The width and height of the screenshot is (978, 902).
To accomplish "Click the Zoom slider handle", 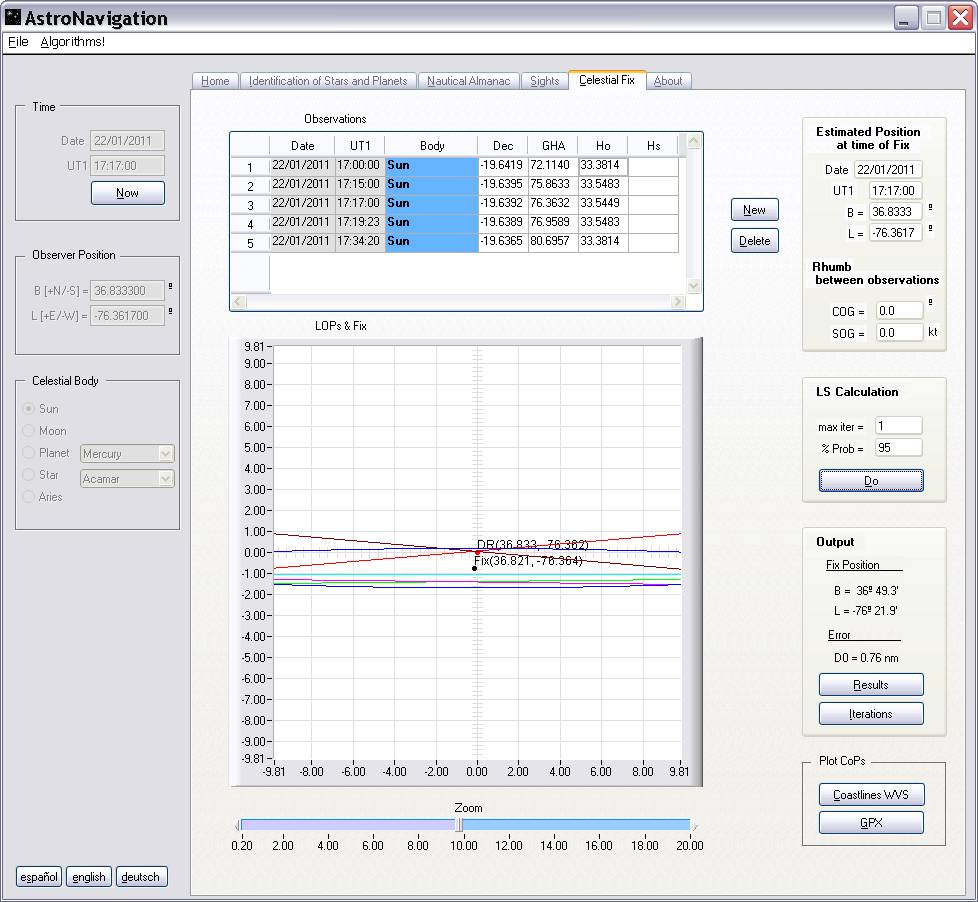I will point(458,825).
